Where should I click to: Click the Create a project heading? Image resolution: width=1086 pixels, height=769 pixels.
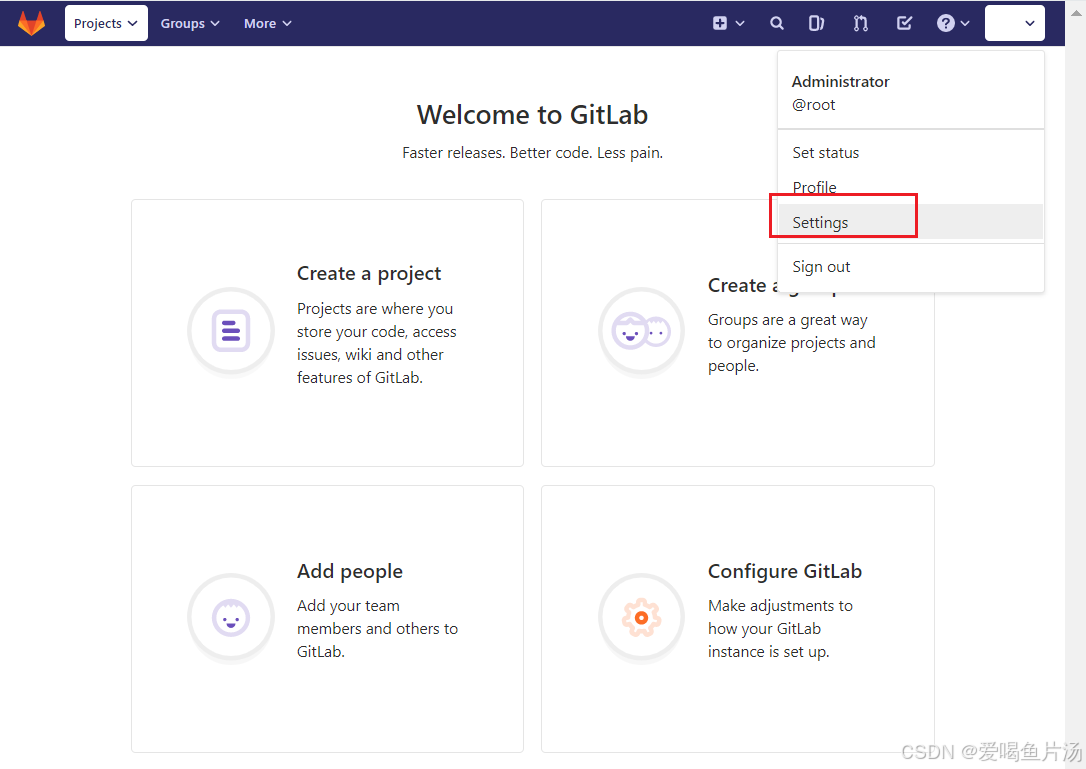[x=368, y=273]
